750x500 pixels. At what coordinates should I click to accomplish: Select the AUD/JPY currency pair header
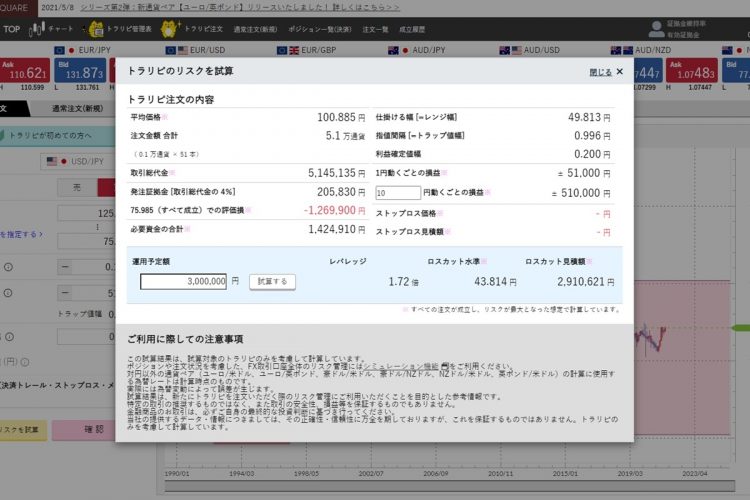tap(417, 50)
